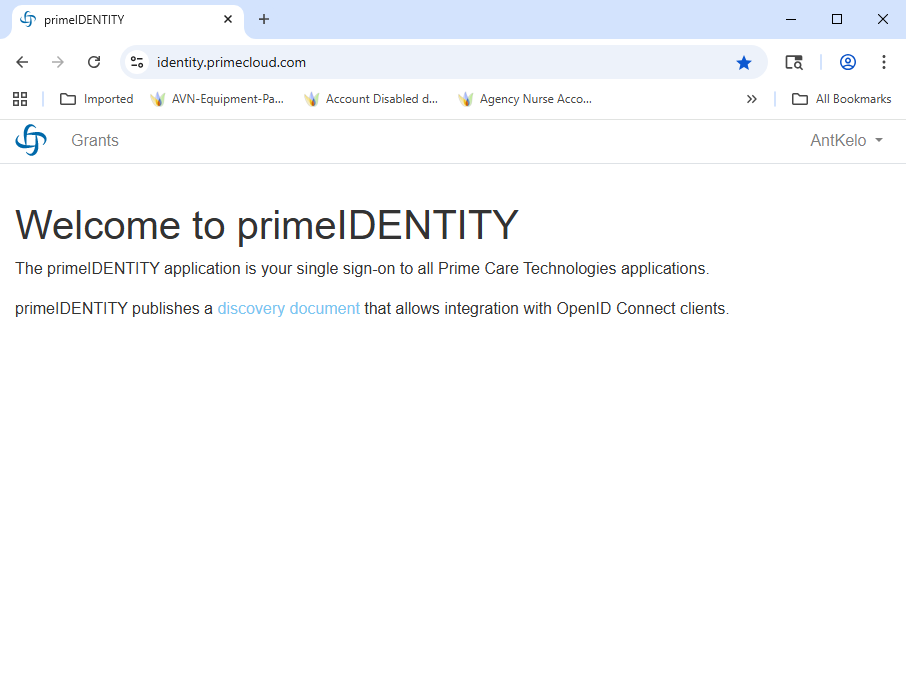Open AVN-Equipment-Pa... bookmark

(x=217, y=99)
